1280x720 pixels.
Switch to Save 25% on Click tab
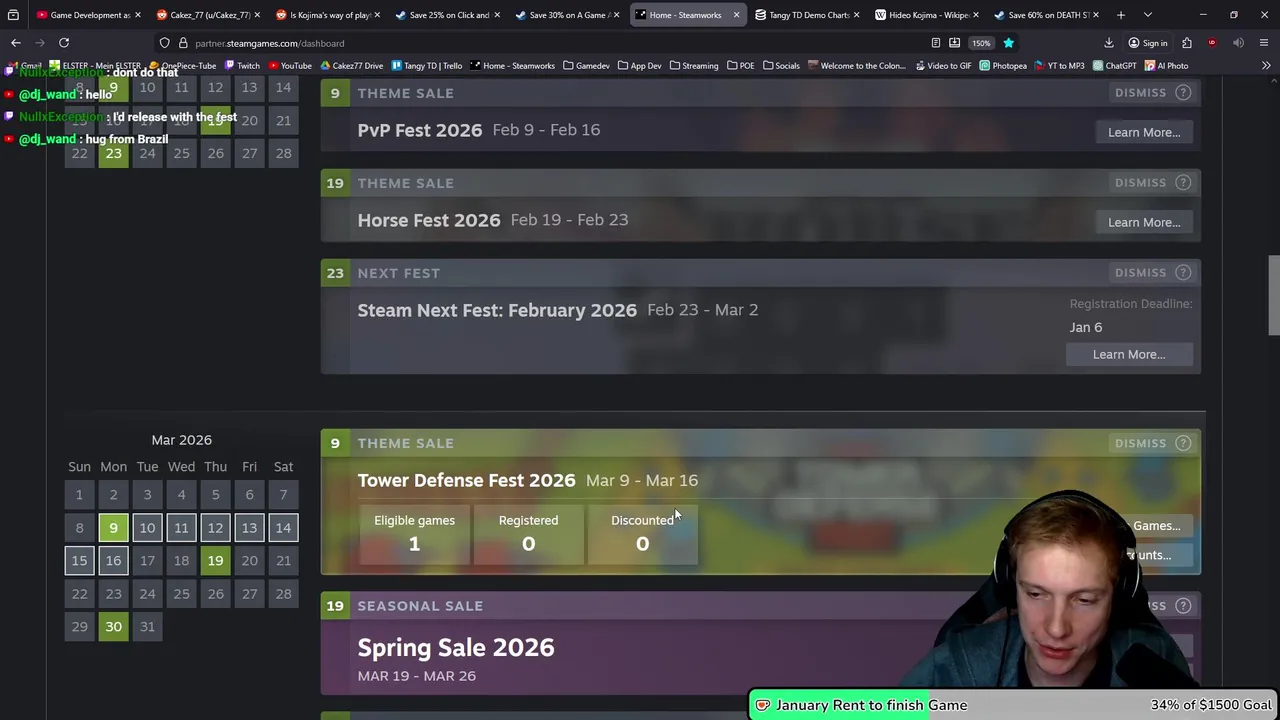tap(448, 15)
